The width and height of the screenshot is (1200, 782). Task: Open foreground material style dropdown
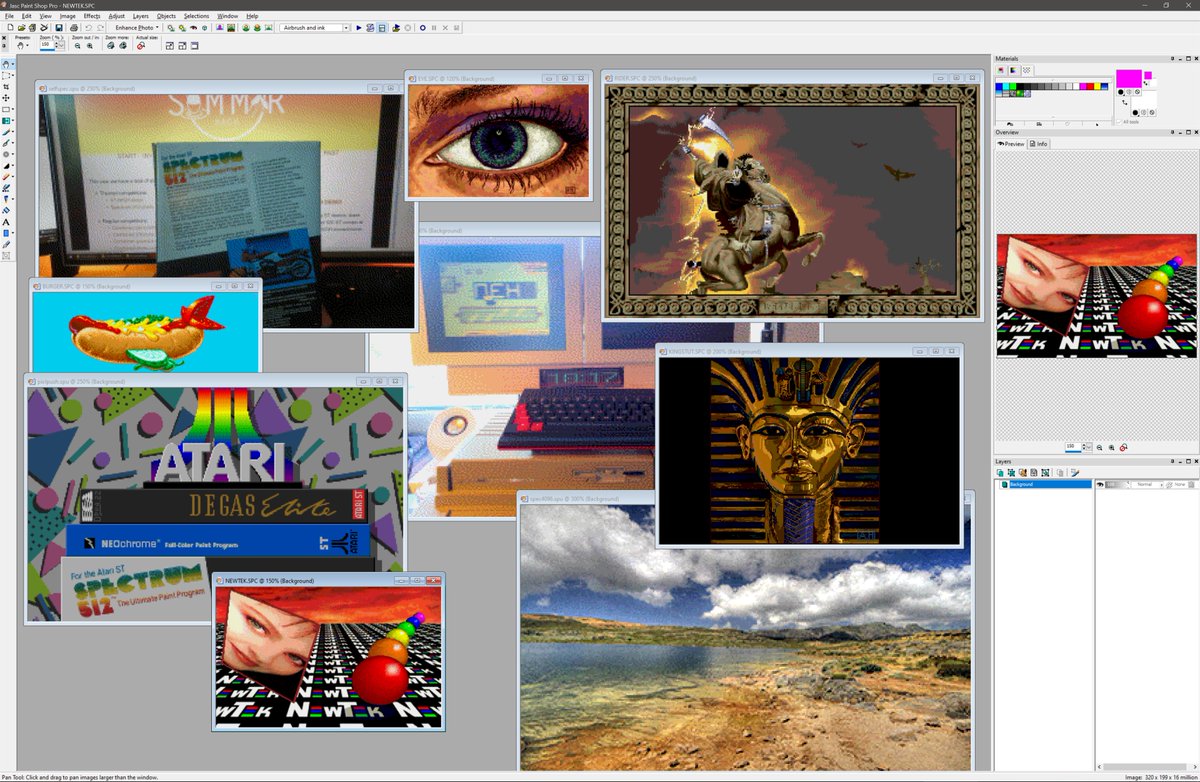pos(1120,92)
